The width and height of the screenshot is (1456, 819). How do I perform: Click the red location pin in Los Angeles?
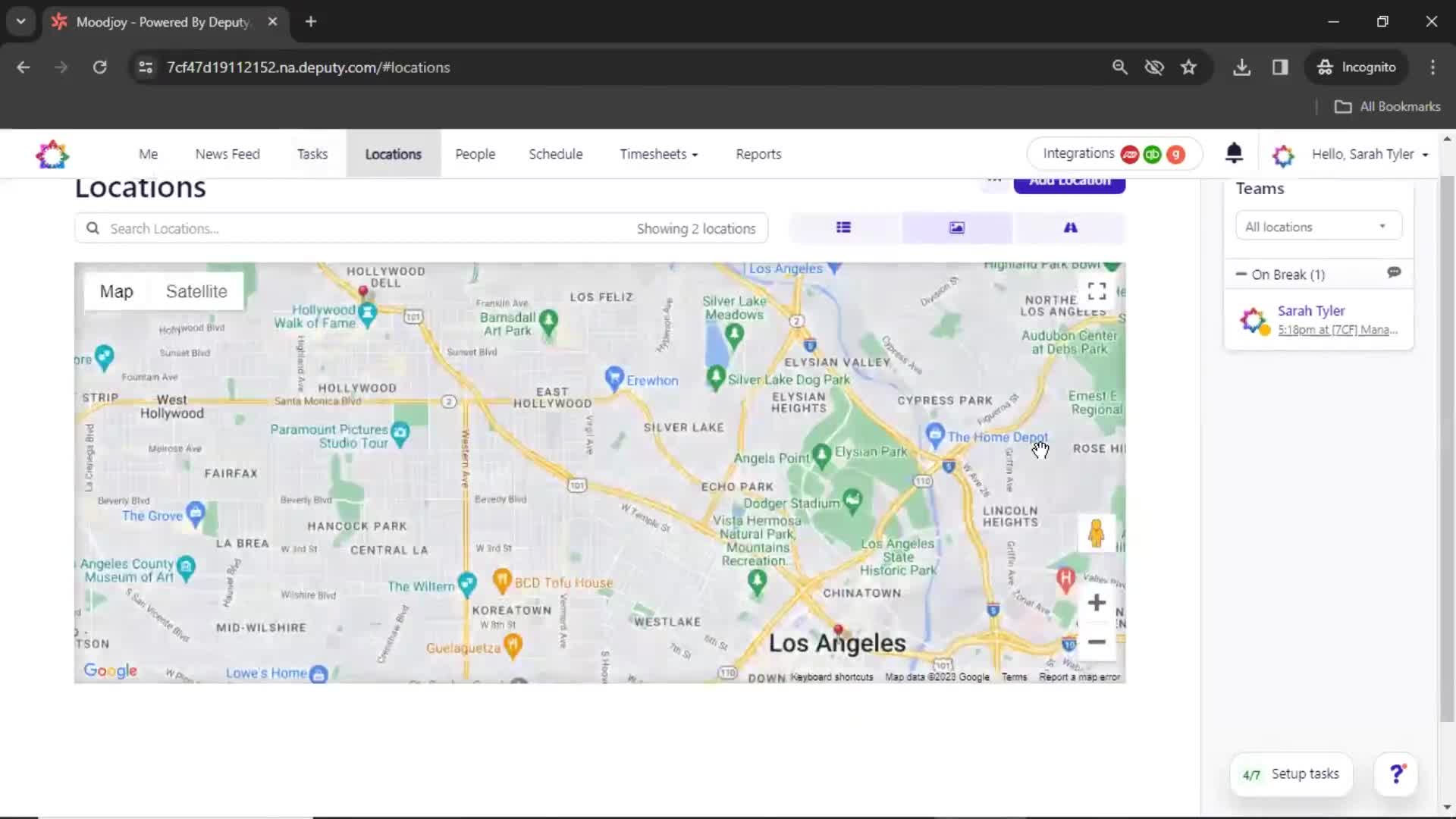tap(838, 632)
